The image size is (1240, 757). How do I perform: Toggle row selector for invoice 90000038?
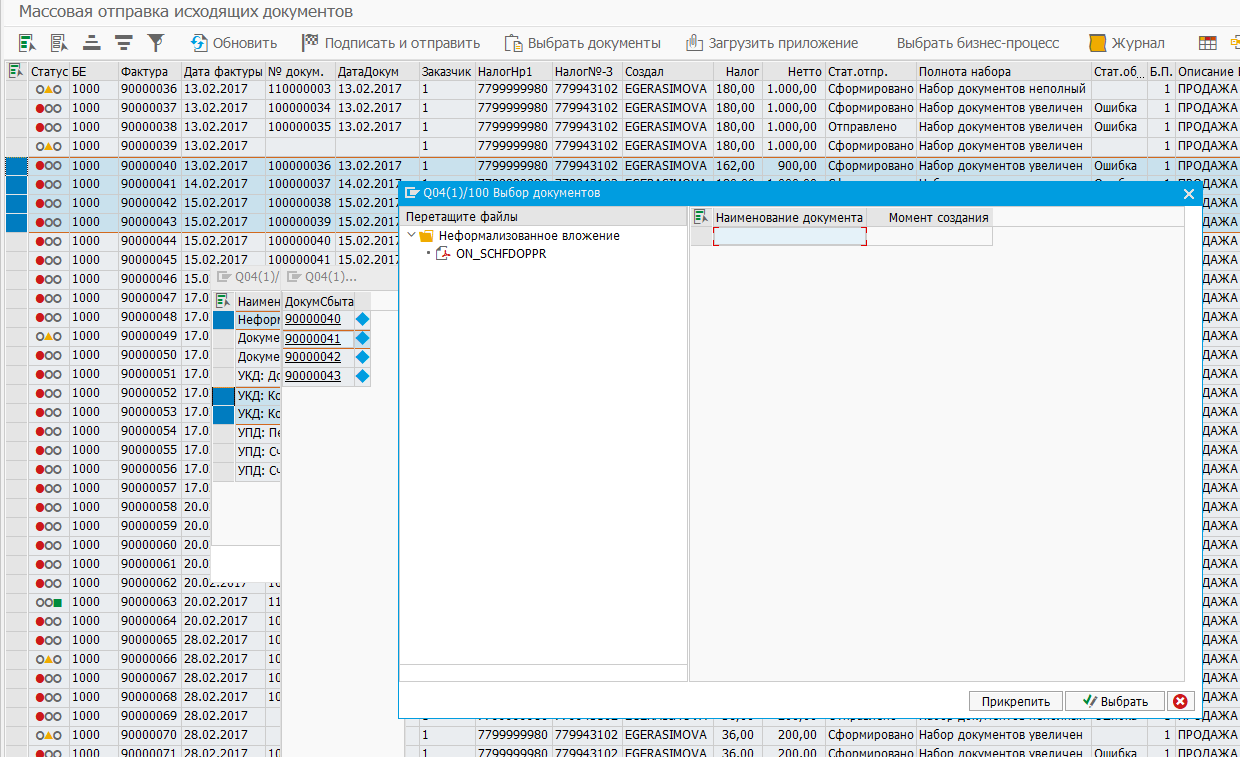click(x=17, y=128)
